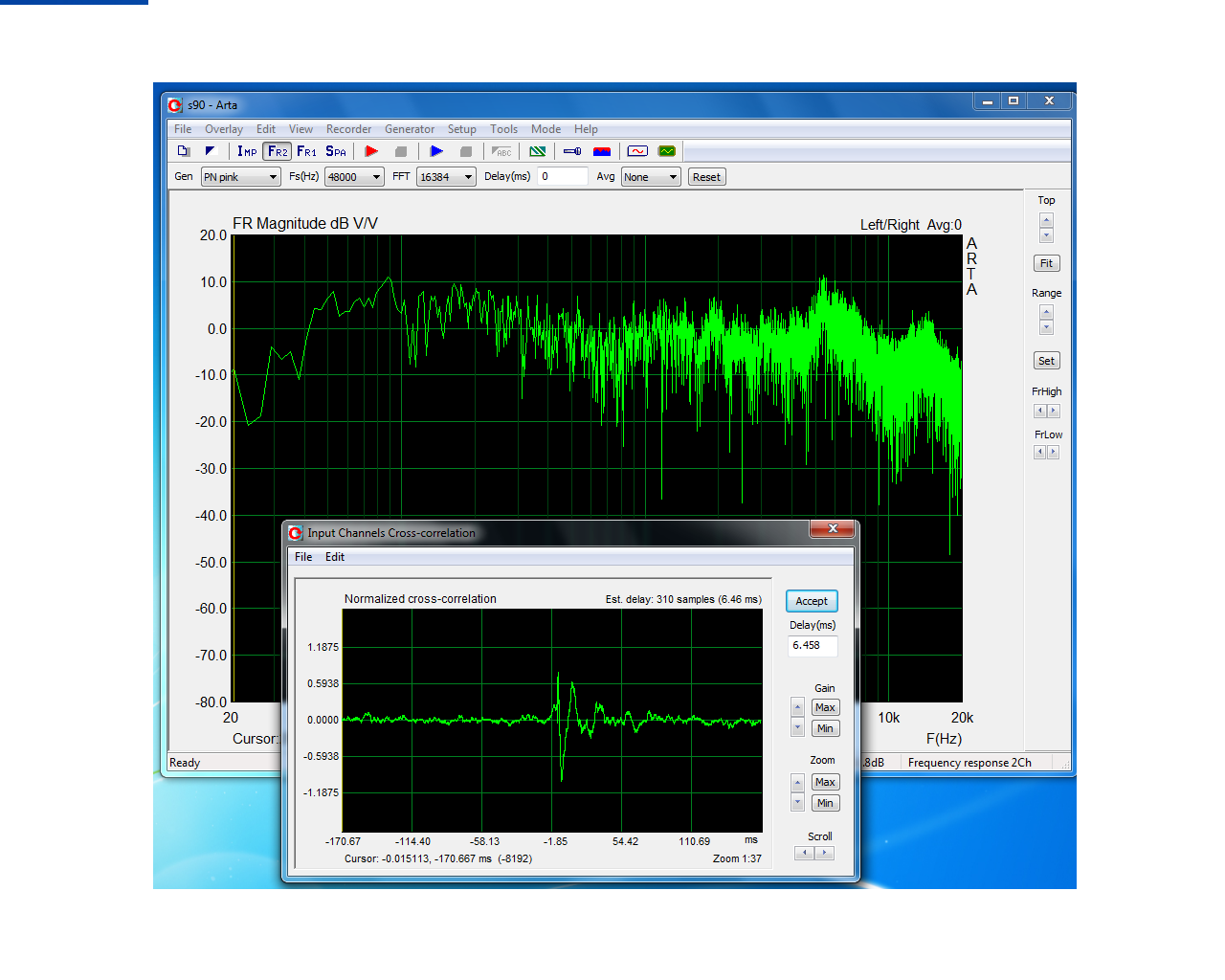Click the FrHigh left arrow
1225x980 pixels.
click(x=1040, y=411)
